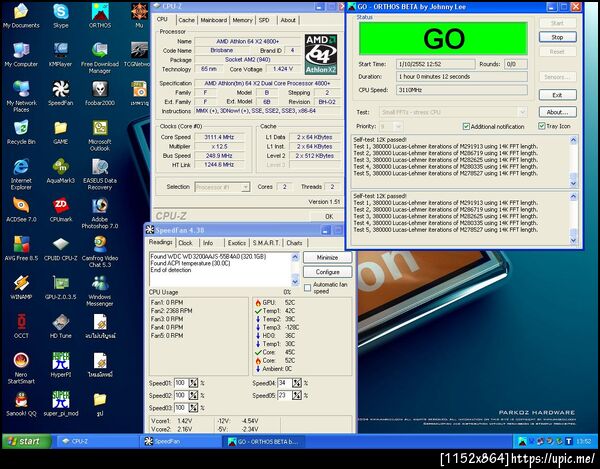Image resolution: width=600 pixels, height=469 pixels.
Task: Open the Recycle Bin
Action: (21, 132)
